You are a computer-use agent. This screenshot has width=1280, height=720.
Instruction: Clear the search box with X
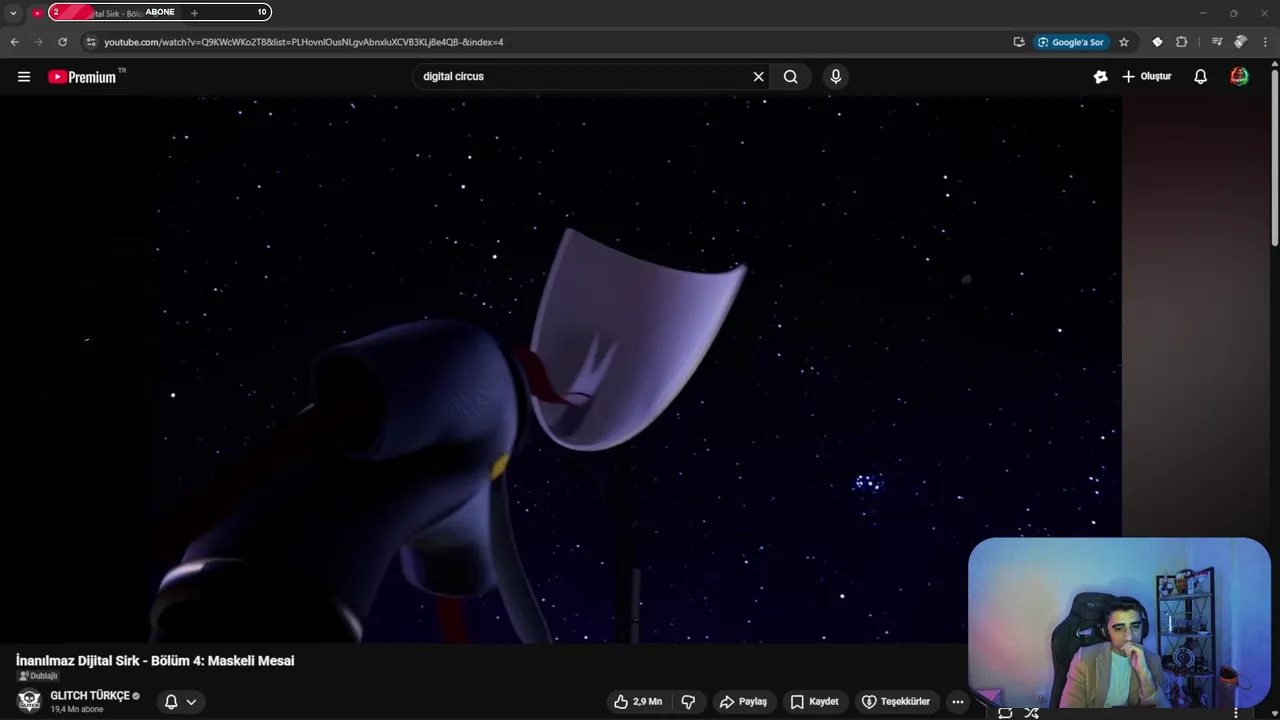[758, 77]
